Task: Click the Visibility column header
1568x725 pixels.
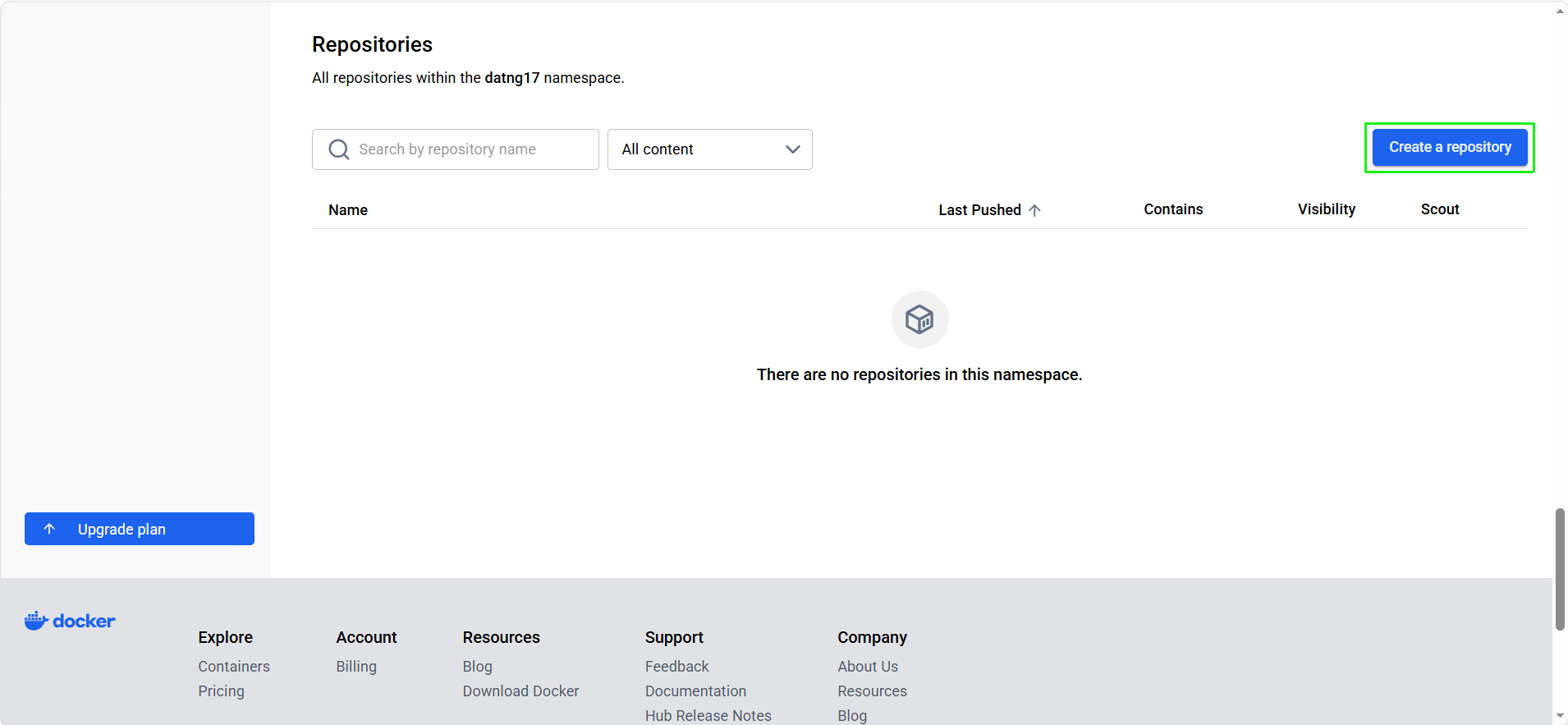Action: coord(1327,209)
